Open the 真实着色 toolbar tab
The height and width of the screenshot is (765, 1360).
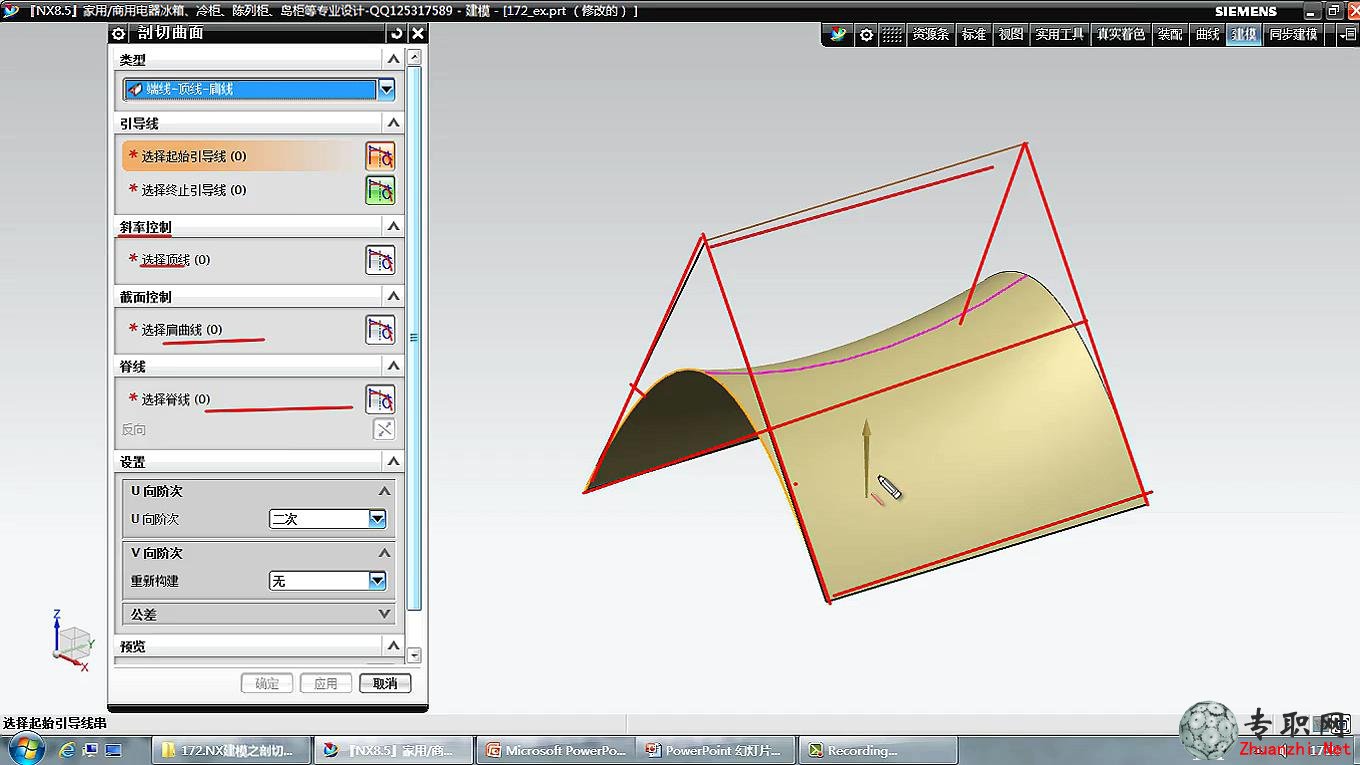(x=1120, y=34)
